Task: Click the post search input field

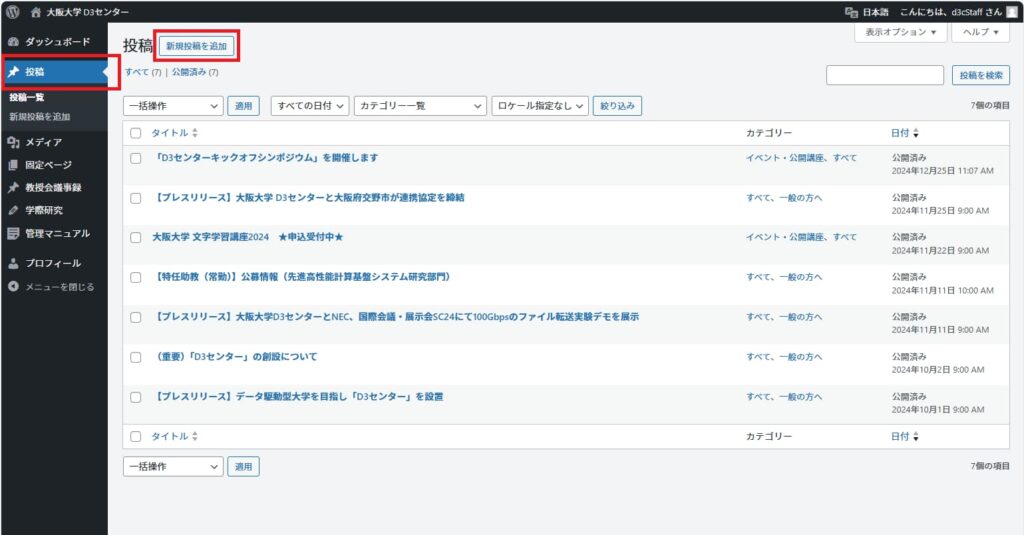Action: coord(885,75)
